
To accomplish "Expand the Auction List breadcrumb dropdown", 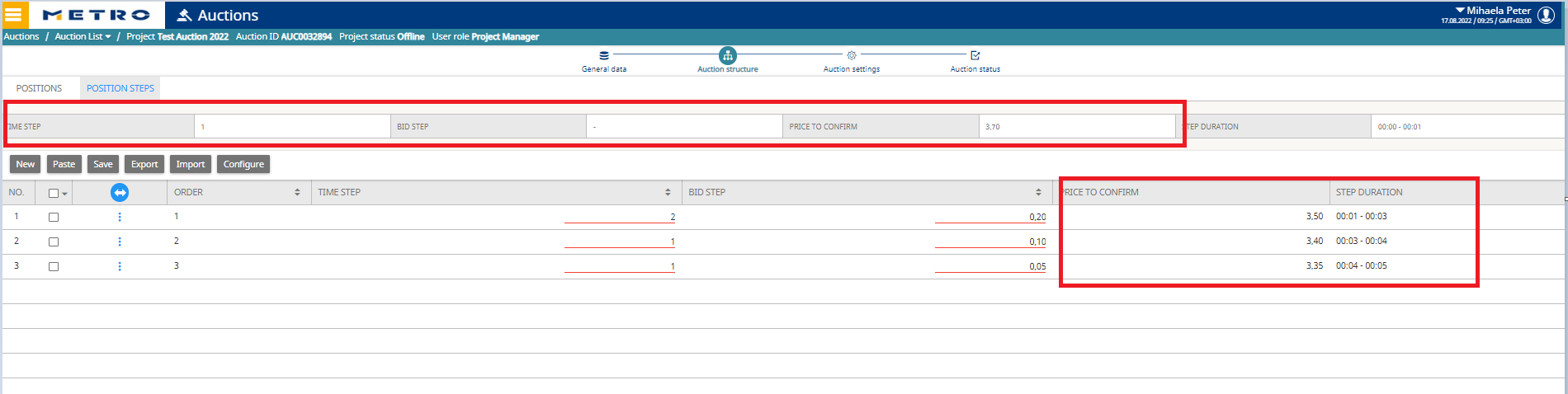I will click(108, 37).
